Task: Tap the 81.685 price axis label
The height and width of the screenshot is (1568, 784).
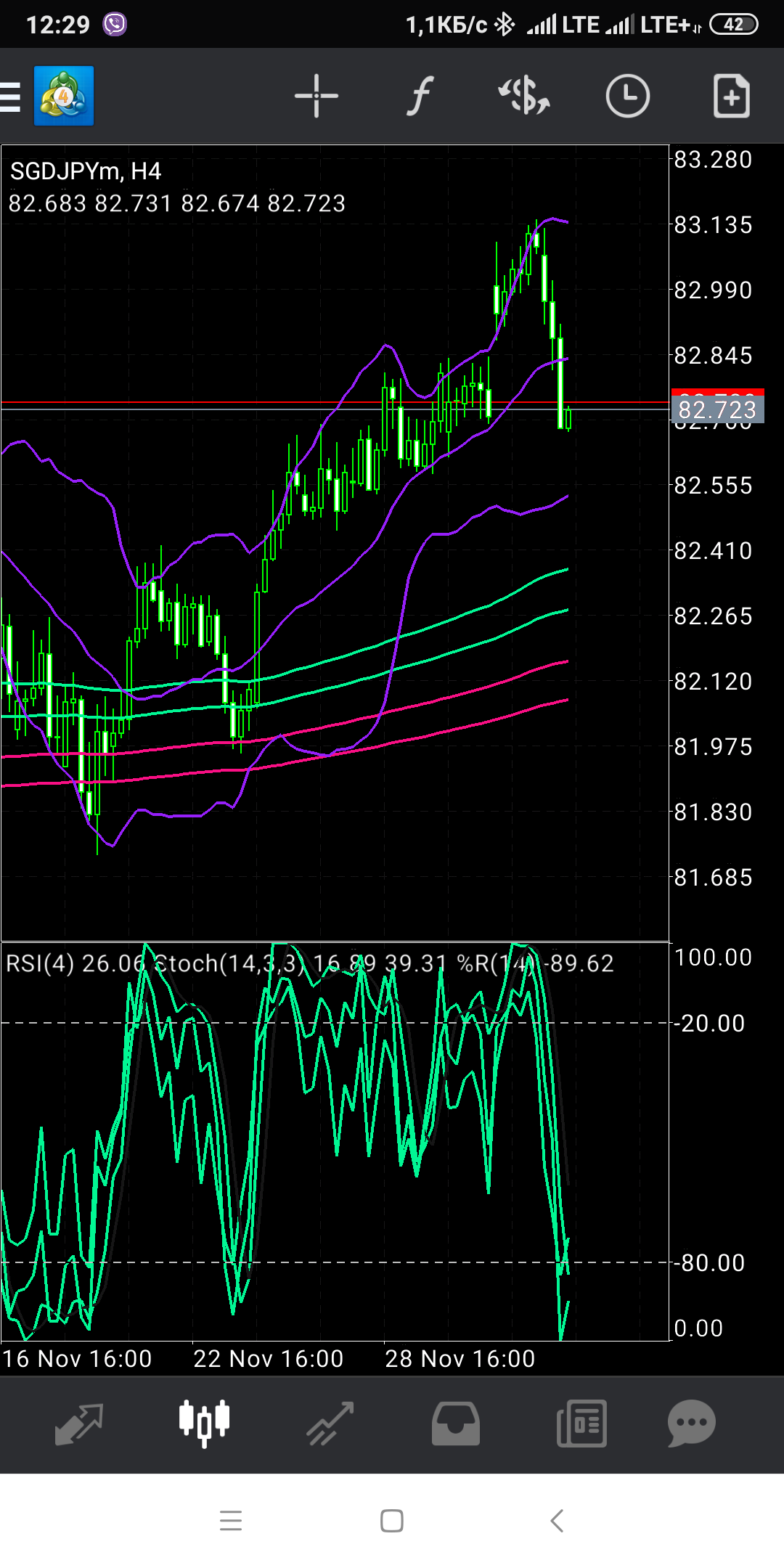Action: coord(713,878)
